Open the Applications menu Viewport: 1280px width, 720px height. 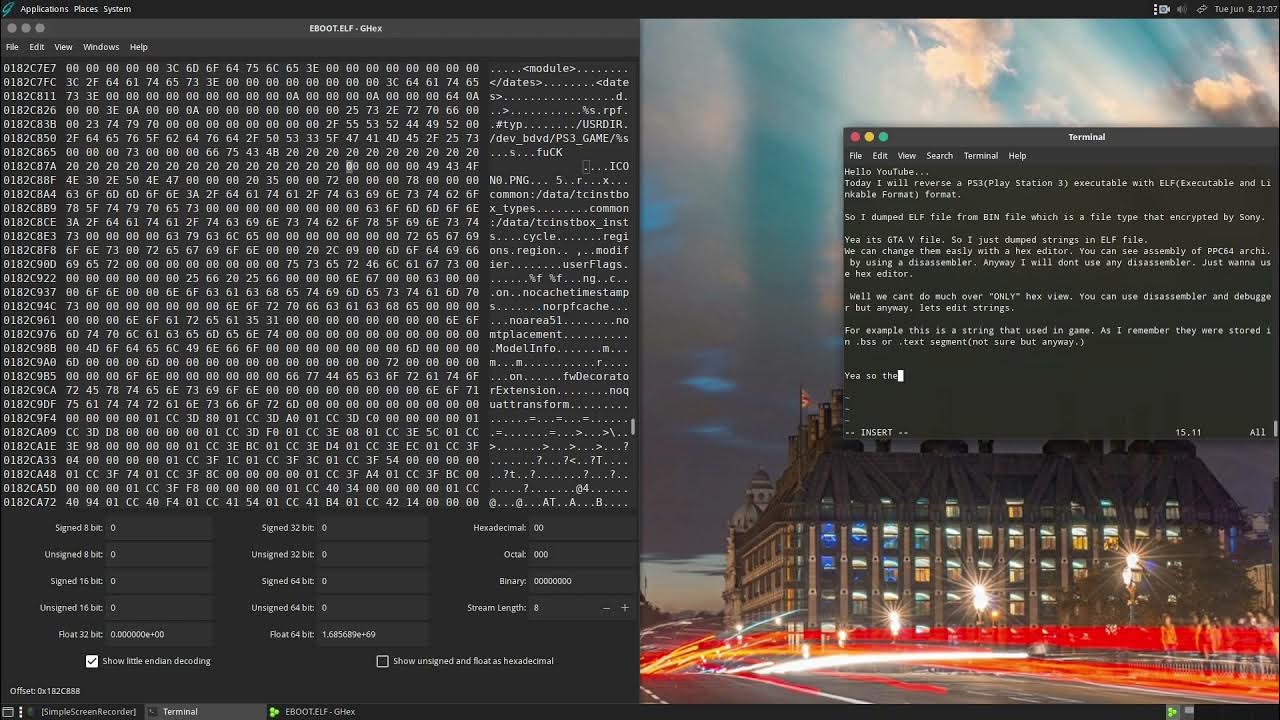coord(44,9)
